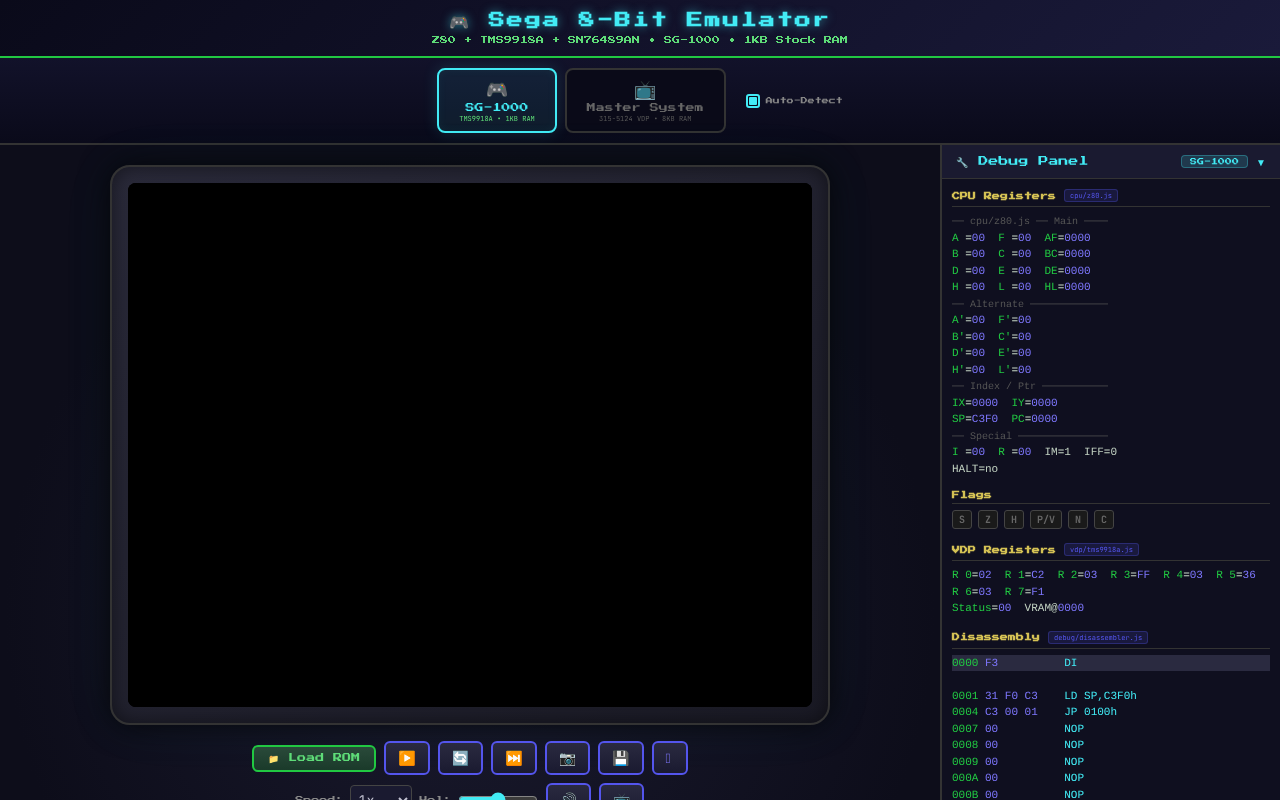
Task: Click the CPU Registers section heading
Action: (x=1003, y=196)
